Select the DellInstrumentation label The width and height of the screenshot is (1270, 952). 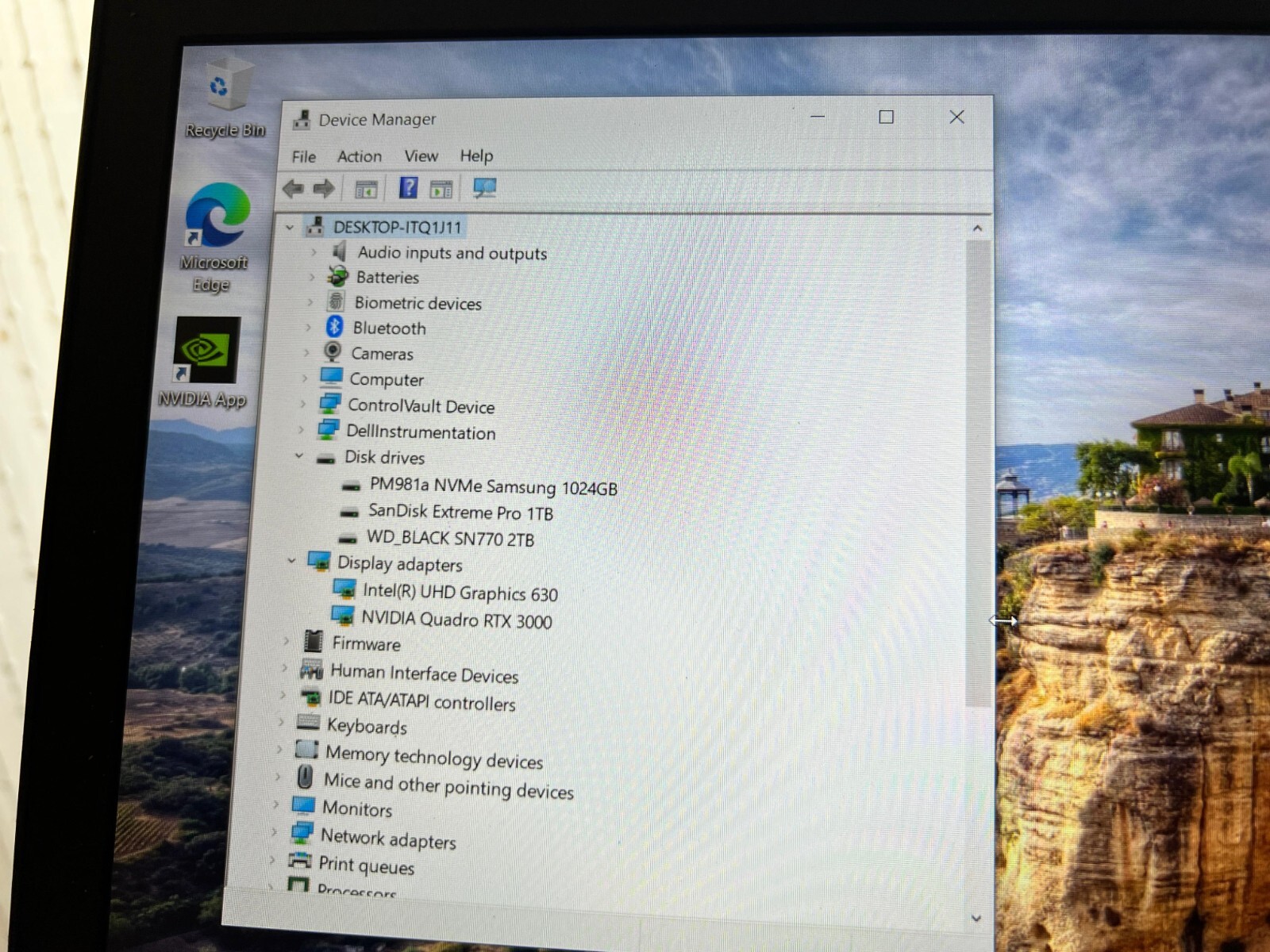[x=421, y=432]
